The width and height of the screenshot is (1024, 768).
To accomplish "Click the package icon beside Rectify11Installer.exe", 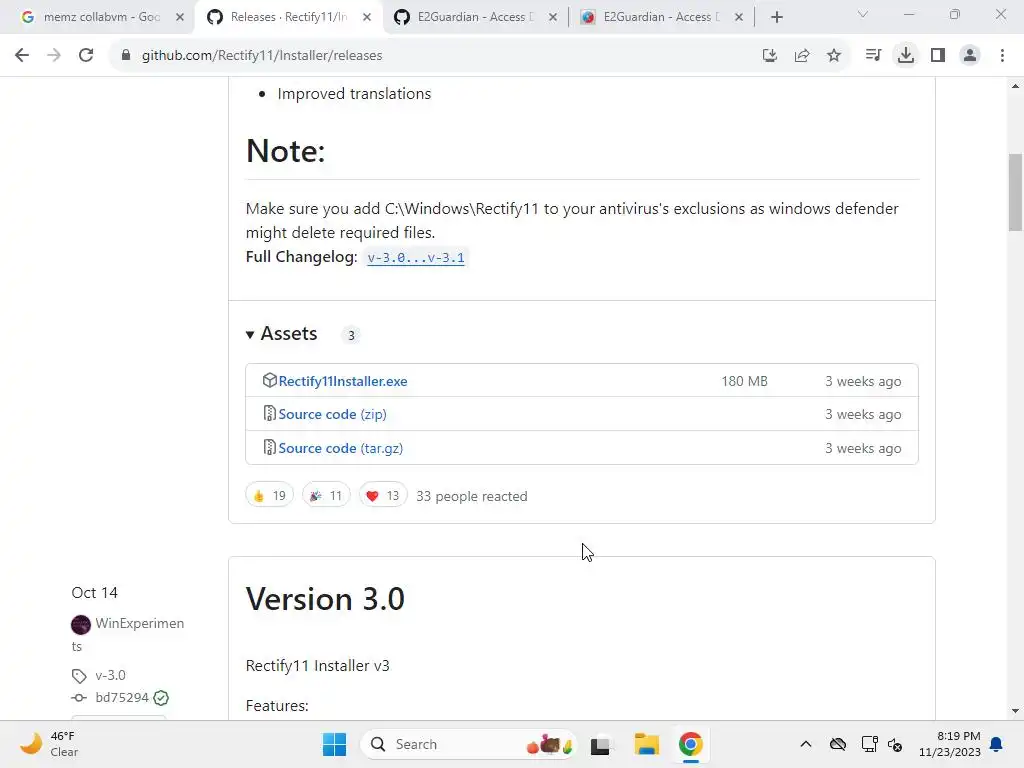I will point(269,380).
